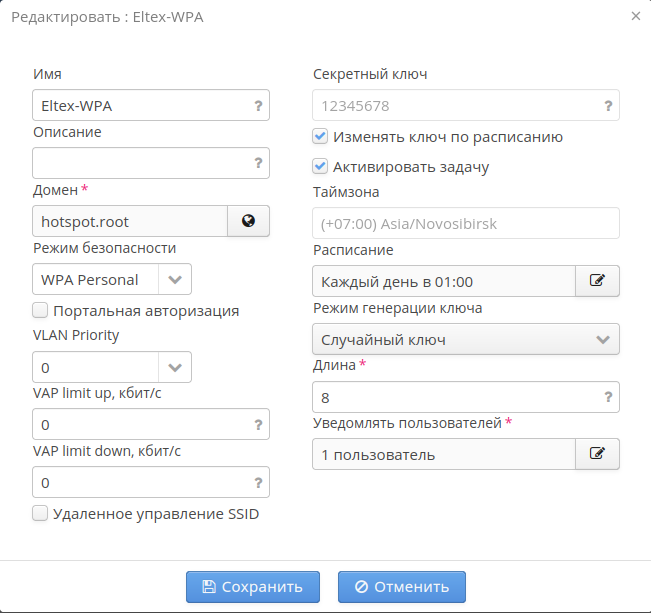Disable the Активировать задачу checkbox
Viewport: 651px width, 613px height.
(x=320, y=166)
